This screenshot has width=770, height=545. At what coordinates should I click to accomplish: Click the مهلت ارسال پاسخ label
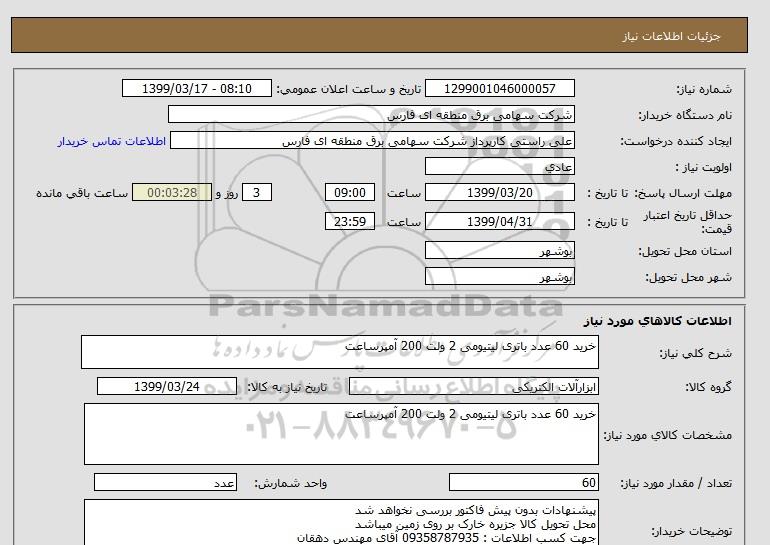click(x=684, y=193)
